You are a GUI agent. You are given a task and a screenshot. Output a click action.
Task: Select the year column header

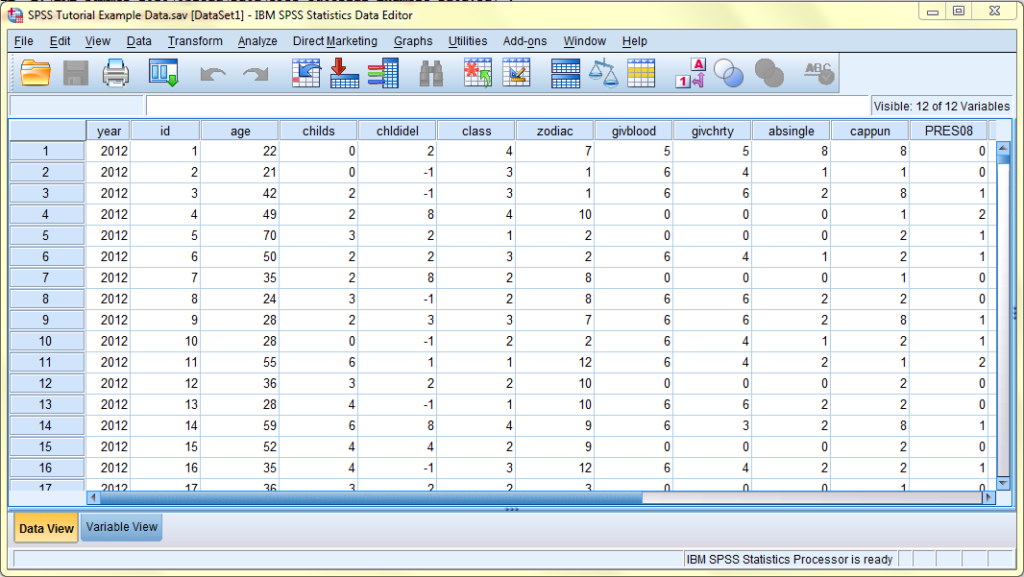108,131
